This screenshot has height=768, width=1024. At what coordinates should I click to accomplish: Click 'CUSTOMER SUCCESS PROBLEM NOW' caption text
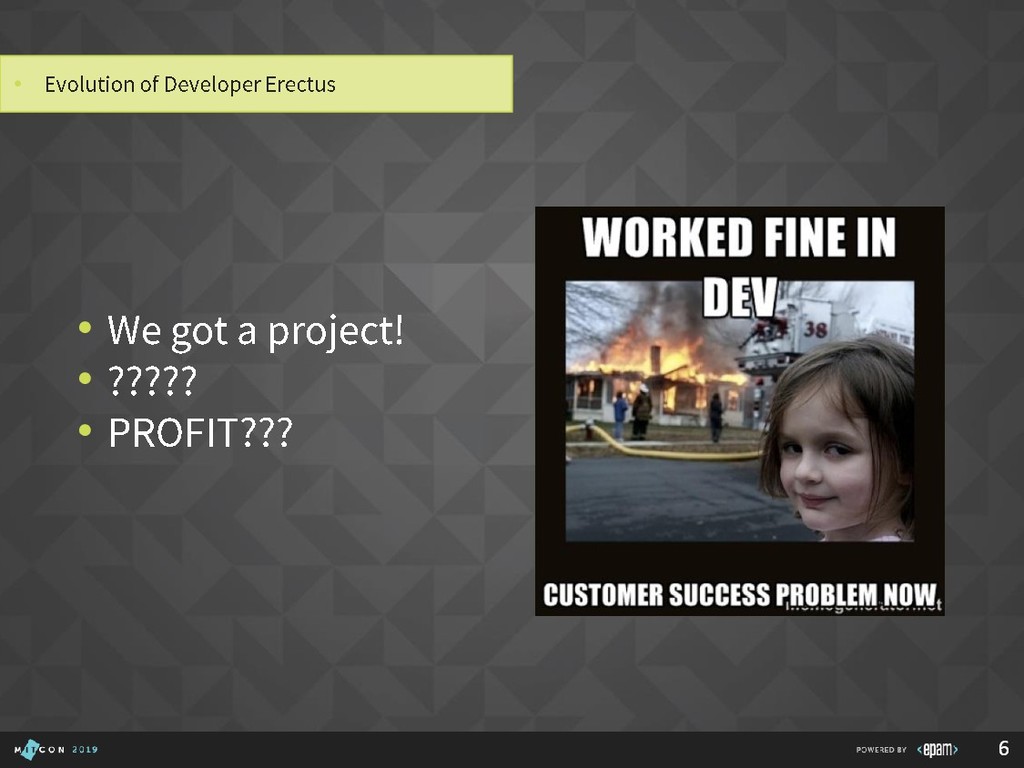click(739, 595)
